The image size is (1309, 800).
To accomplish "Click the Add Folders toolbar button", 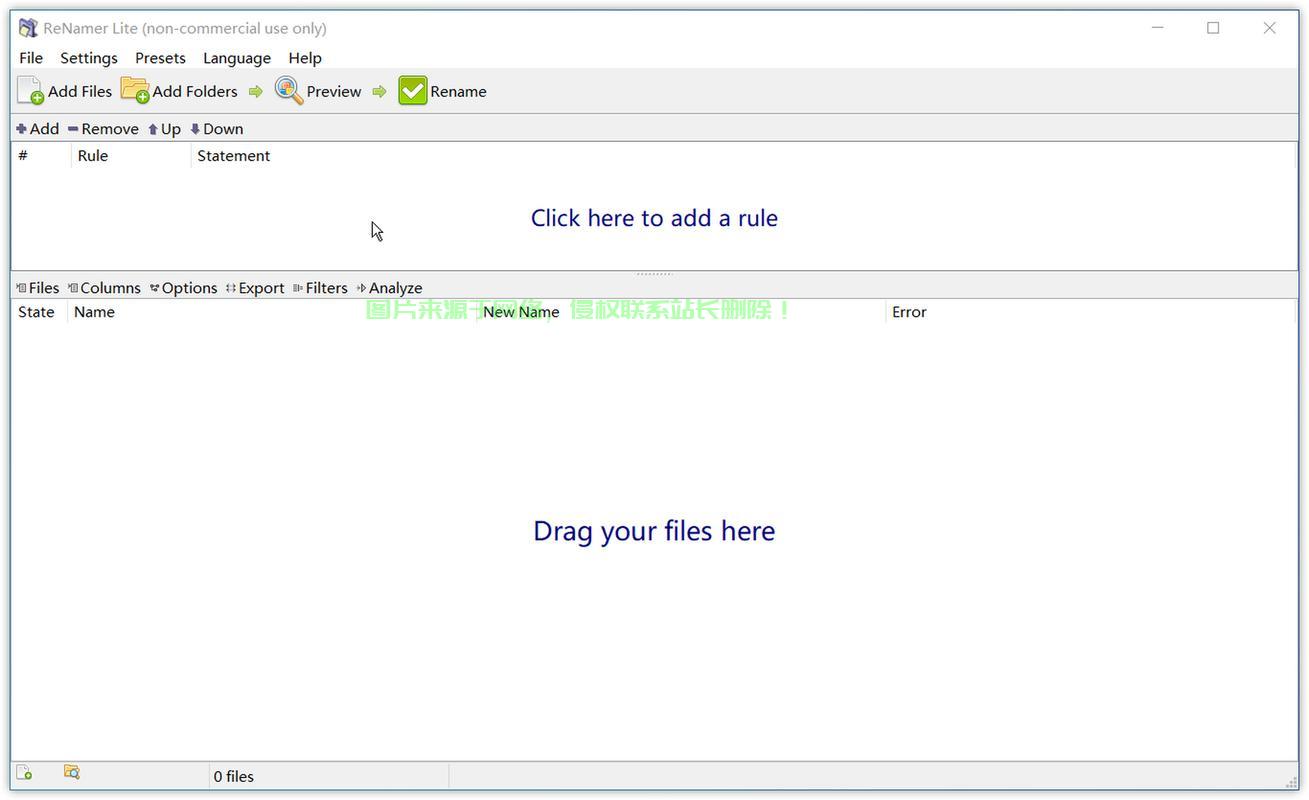I will click(180, 91).
